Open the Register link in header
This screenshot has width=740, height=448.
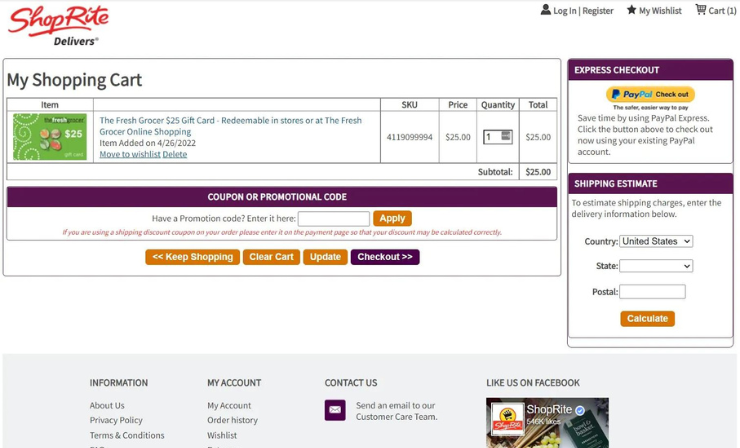(598, 11)
